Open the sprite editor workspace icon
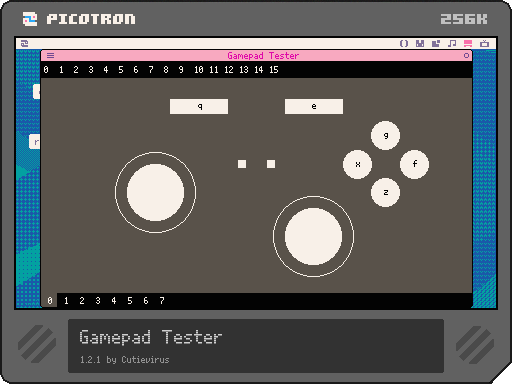Image resolution: width=512 pixels, height=384 pixels. coord(420,43)
